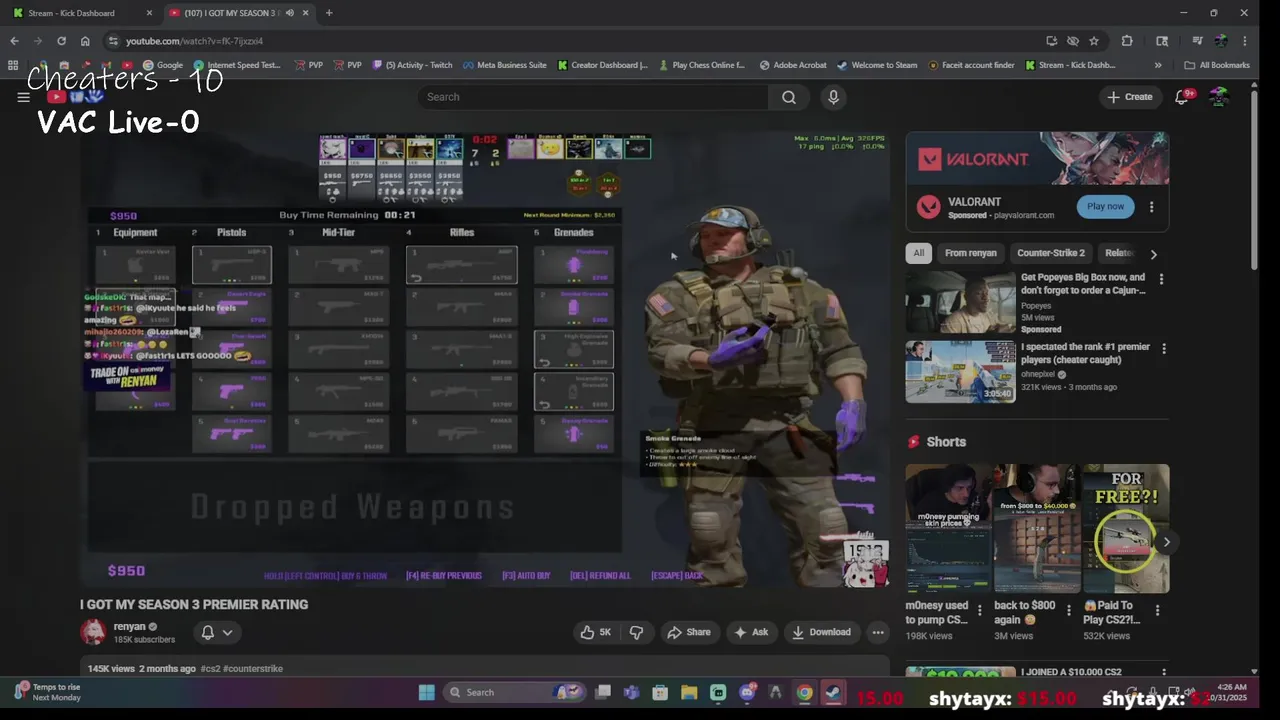1280x720 pixels.
Task: Open the YouTube guide hamburger menu
Action: click(23, 97)
